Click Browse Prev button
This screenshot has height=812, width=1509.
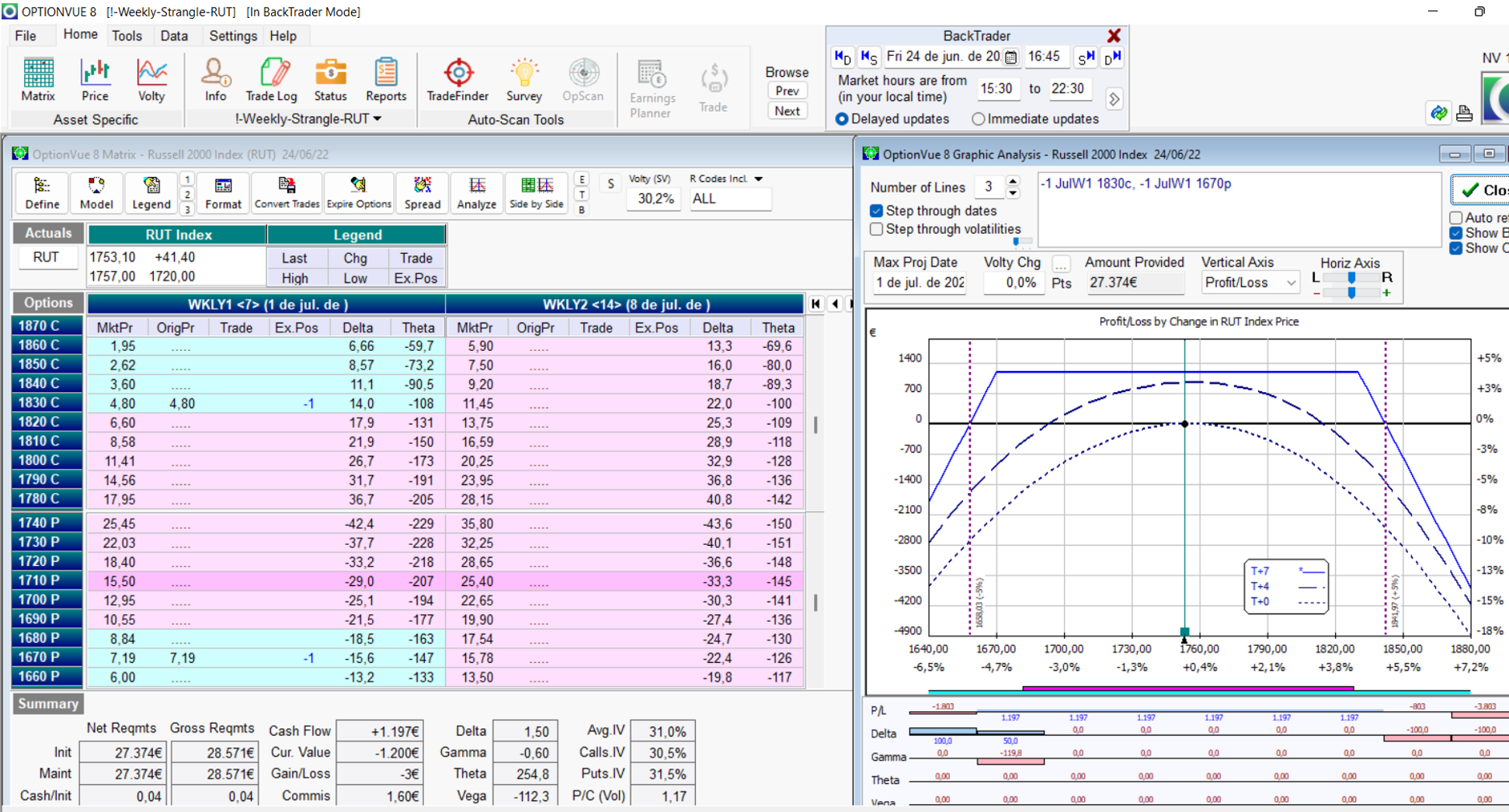click(x=787, y=91)
